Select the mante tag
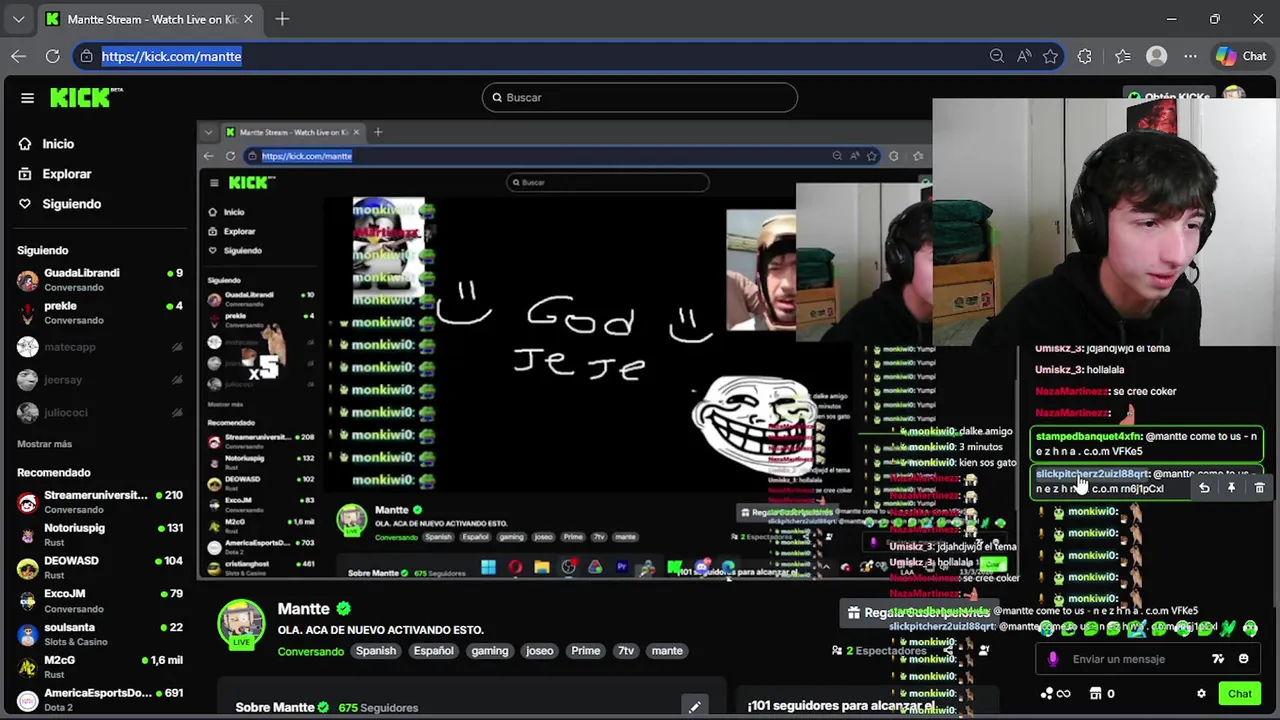1280x720 pixels. click(667, 651)
